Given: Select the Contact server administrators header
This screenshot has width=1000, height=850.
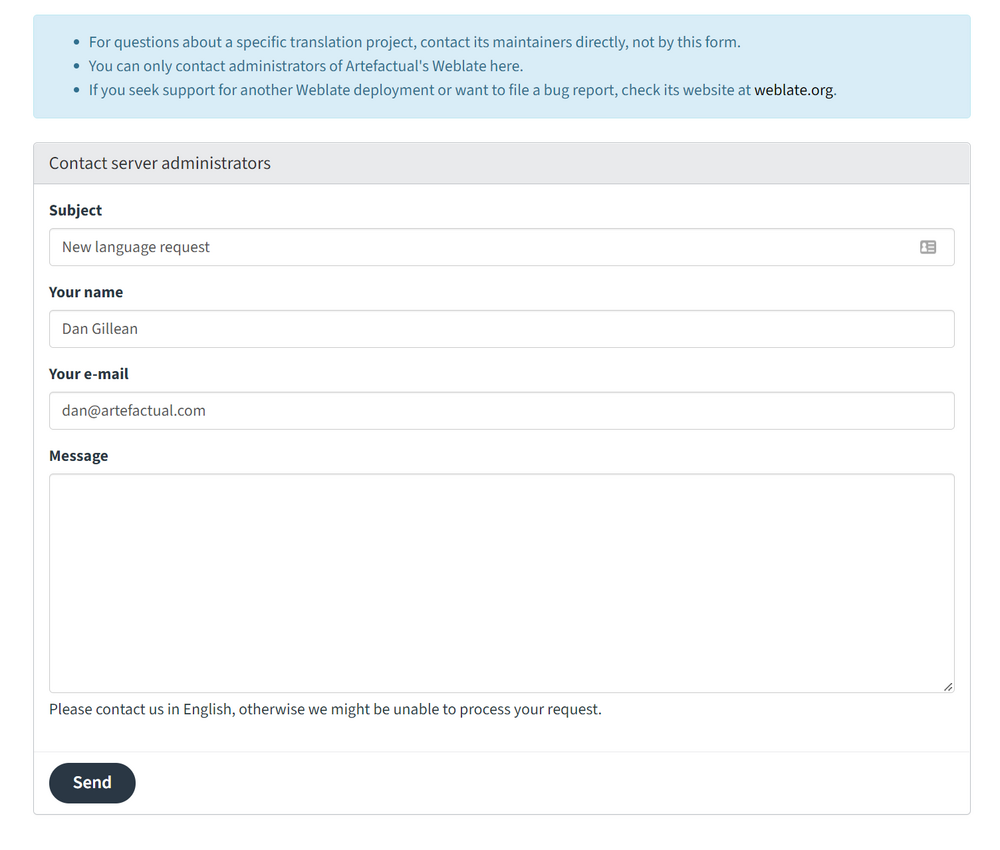Looking at the screenshot, I should pos(160,163).
